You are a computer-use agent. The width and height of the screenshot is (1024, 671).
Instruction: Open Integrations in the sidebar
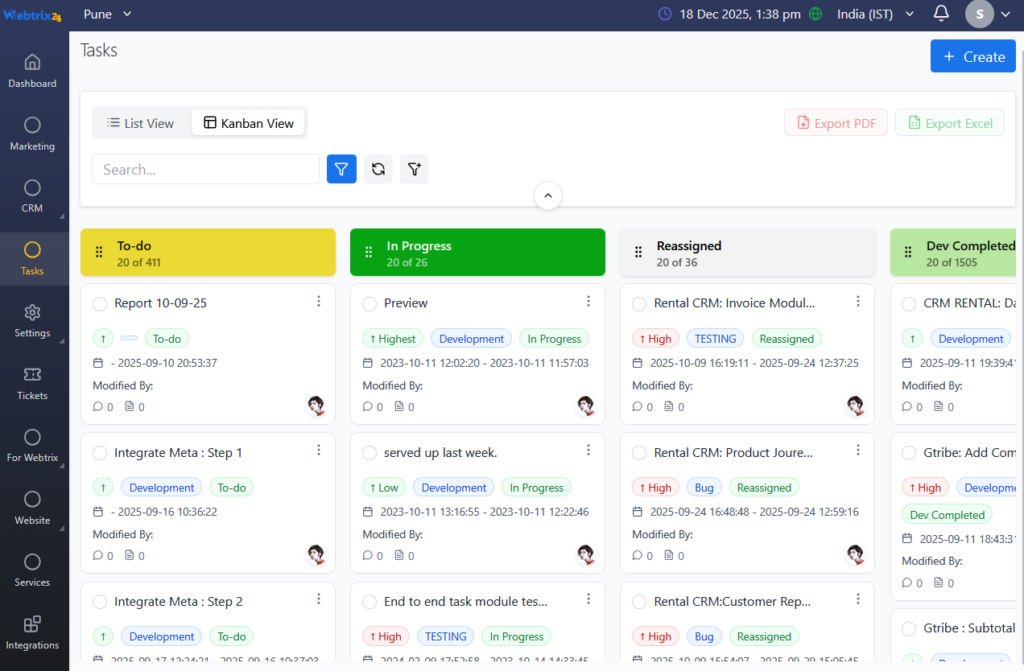pos(32,633)
